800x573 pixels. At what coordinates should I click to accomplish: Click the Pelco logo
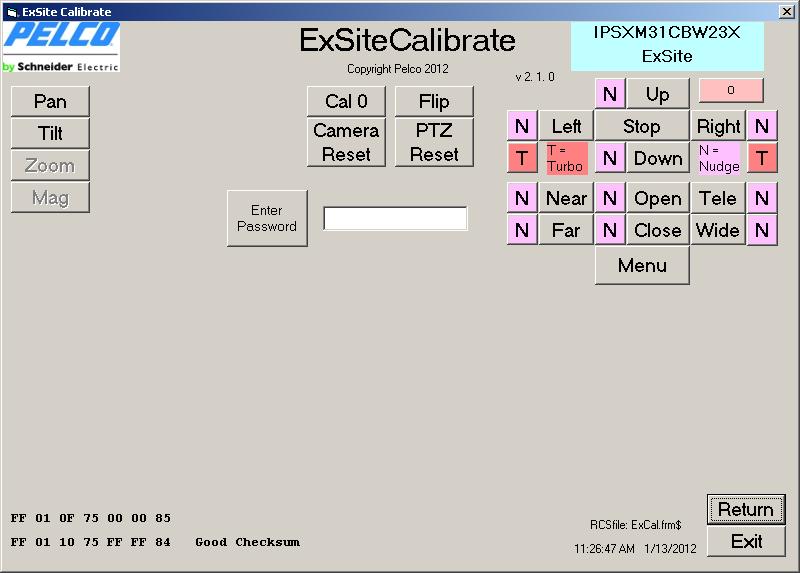pos(61,47)
